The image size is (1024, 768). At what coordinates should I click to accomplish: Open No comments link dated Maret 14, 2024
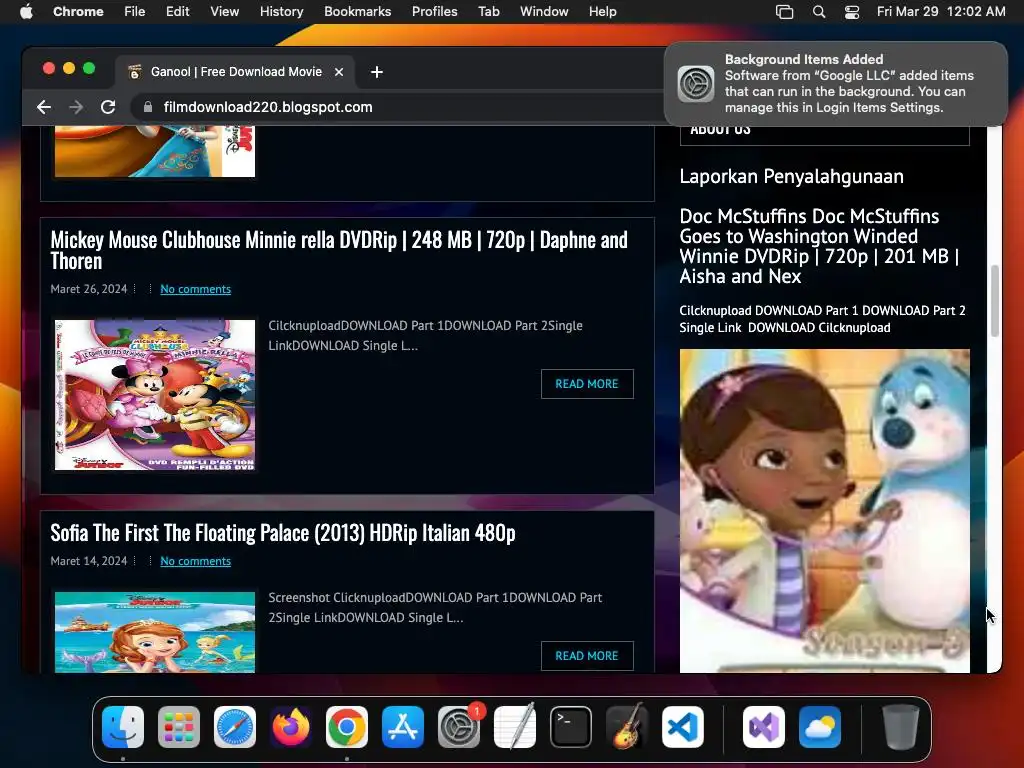click(195, 561)
